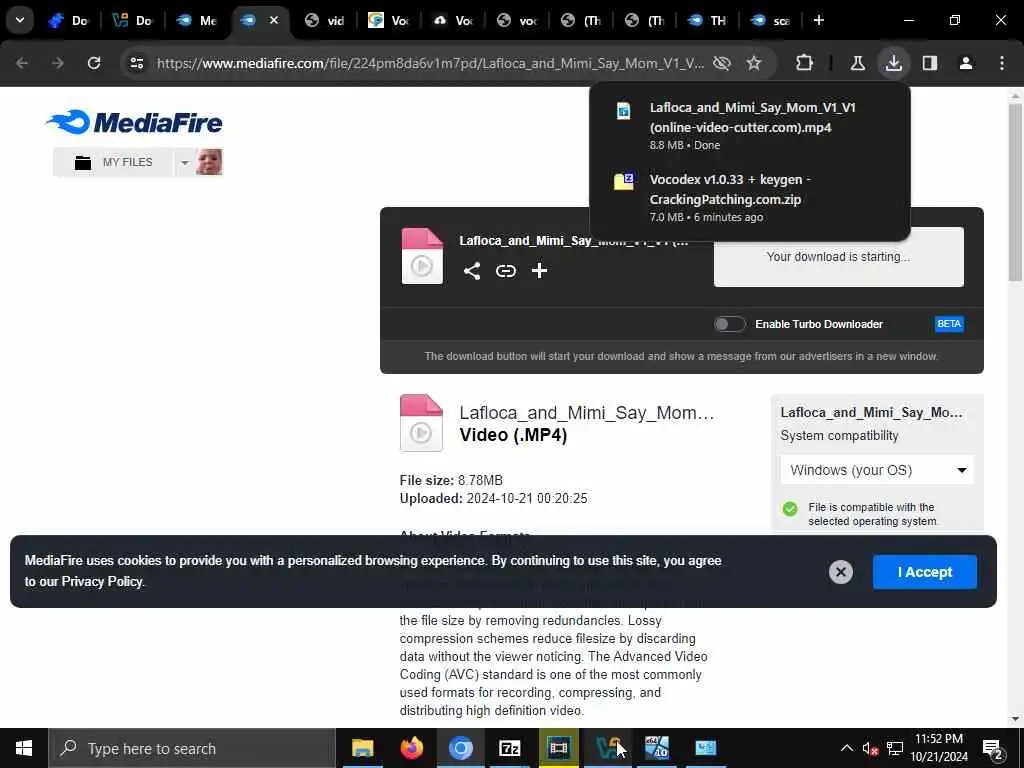Image resolution: width=1024 pixels, height=768 pixels.
Task: Open the Privacy Policy link
Action: [102, 581]
